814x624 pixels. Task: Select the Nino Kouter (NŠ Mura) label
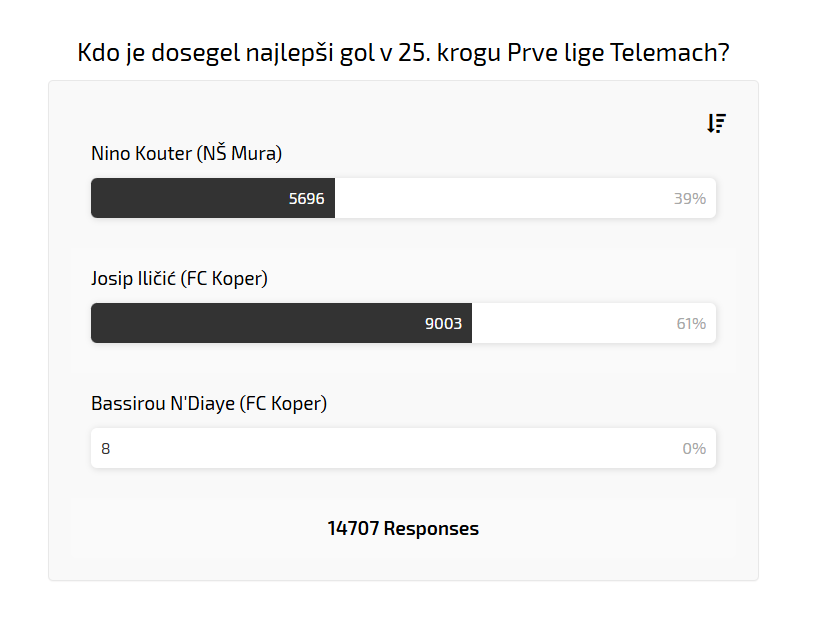186,154
